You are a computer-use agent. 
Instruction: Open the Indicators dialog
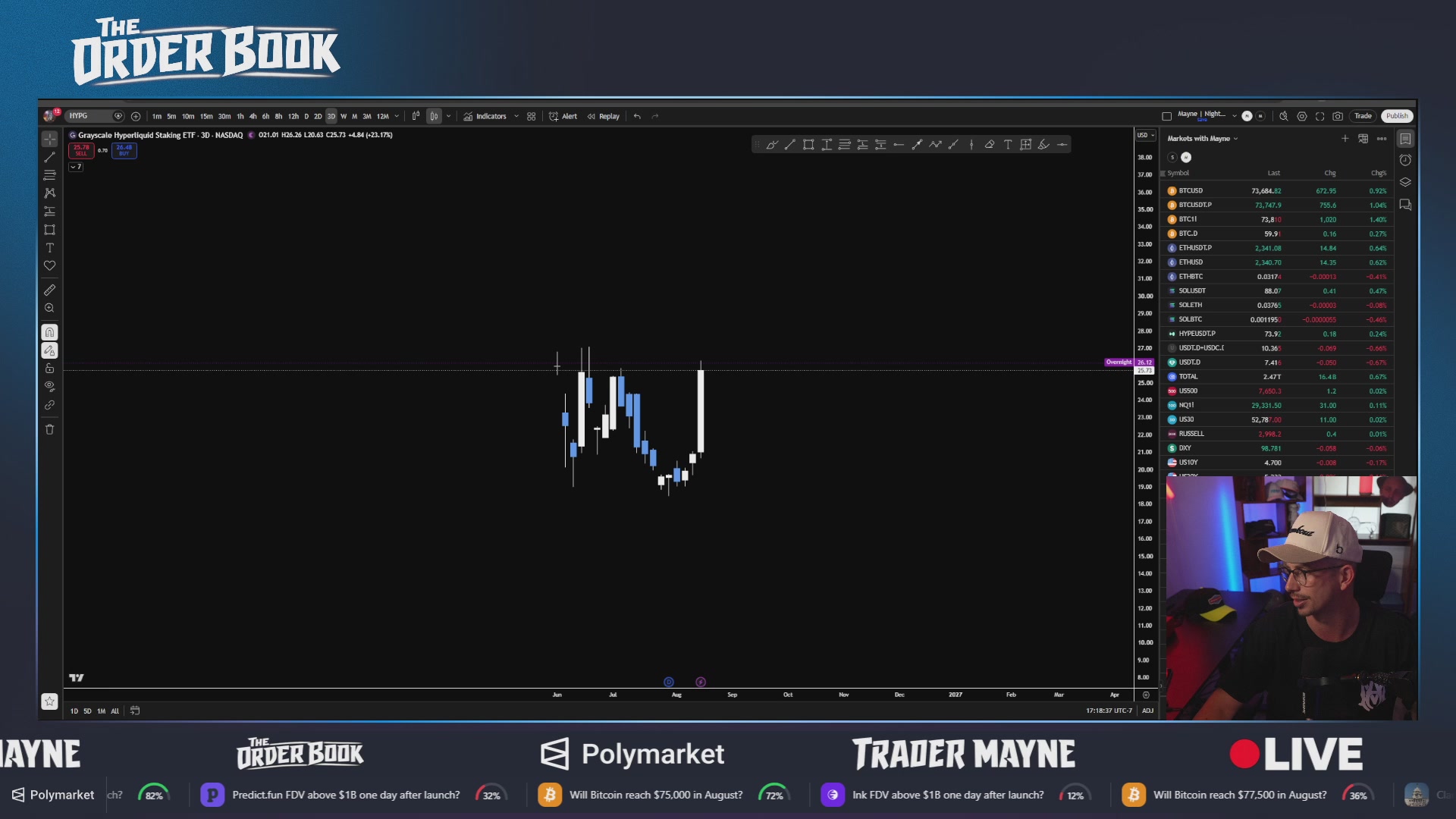[x=485, y=116]
